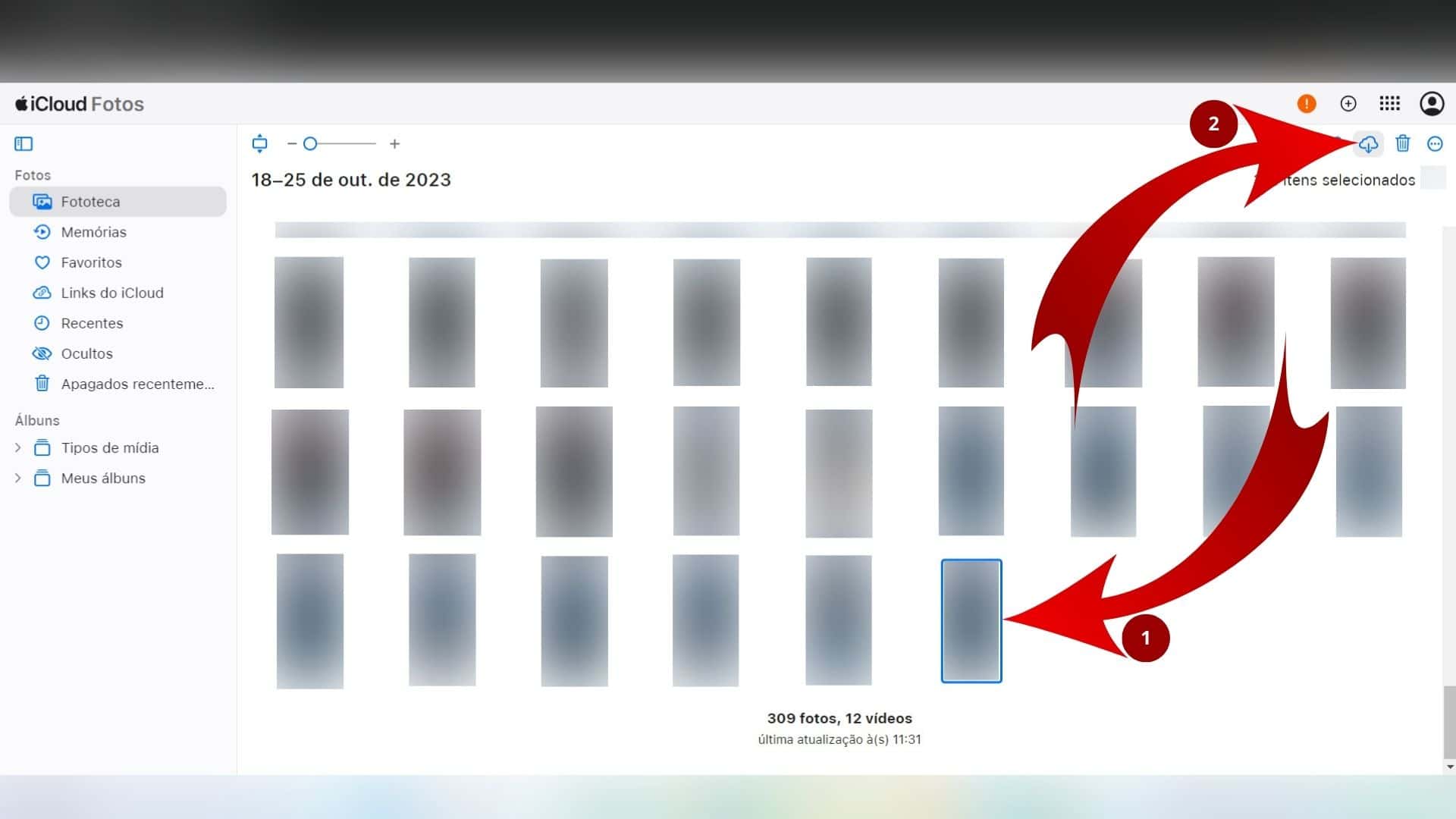Open the iCloud apps grid launcher
1456x819 pixels.
point(1390,103)
